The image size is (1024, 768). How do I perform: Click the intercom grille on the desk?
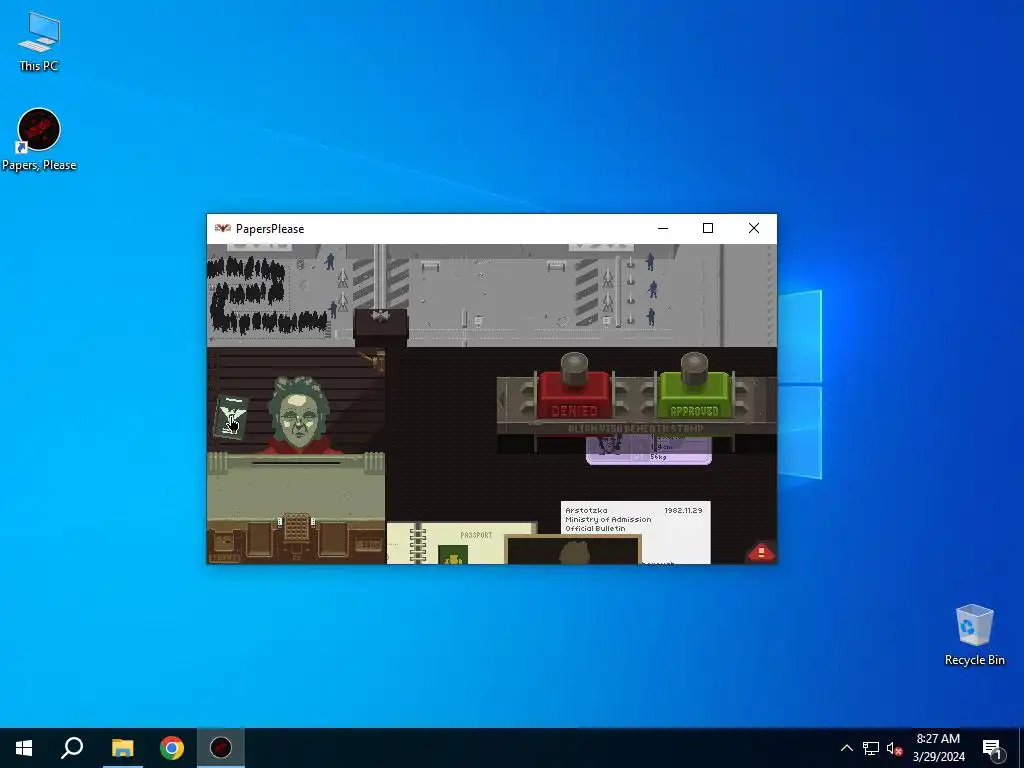[296, 527]
